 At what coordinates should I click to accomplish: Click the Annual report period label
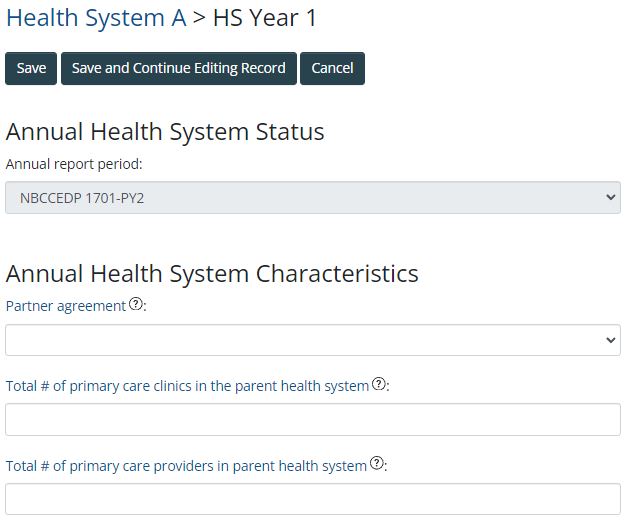click(74, 163)
